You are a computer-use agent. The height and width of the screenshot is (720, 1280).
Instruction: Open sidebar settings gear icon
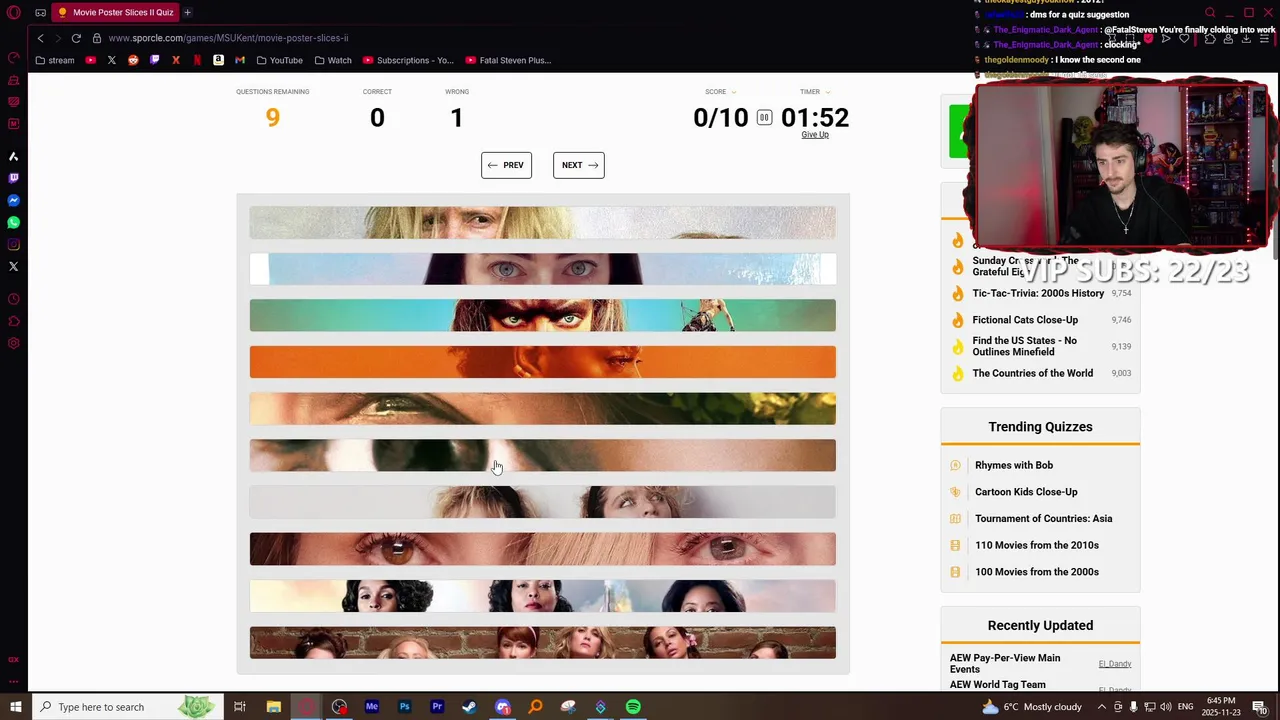(x=14, y=343)
